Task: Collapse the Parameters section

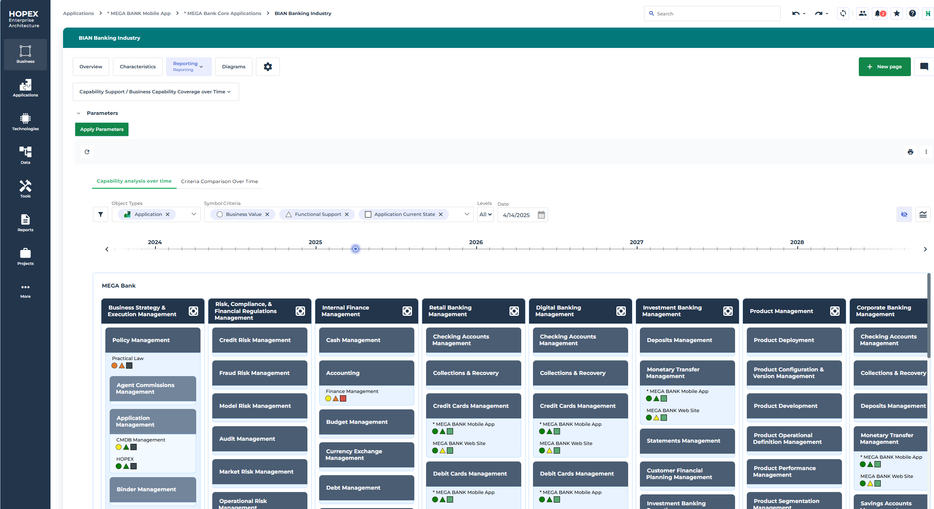Action: [x=79, y=113]
